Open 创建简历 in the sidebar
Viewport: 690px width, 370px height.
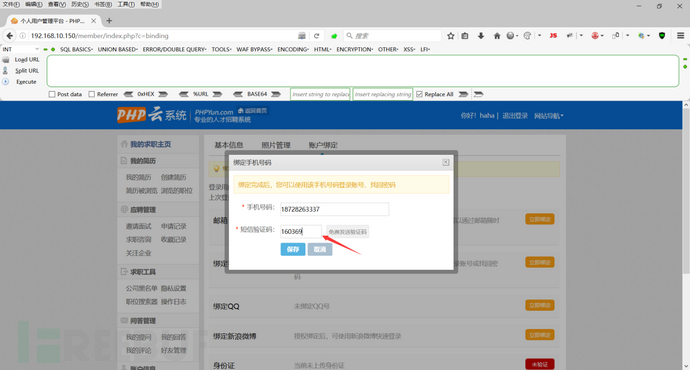tap(173, 177)
